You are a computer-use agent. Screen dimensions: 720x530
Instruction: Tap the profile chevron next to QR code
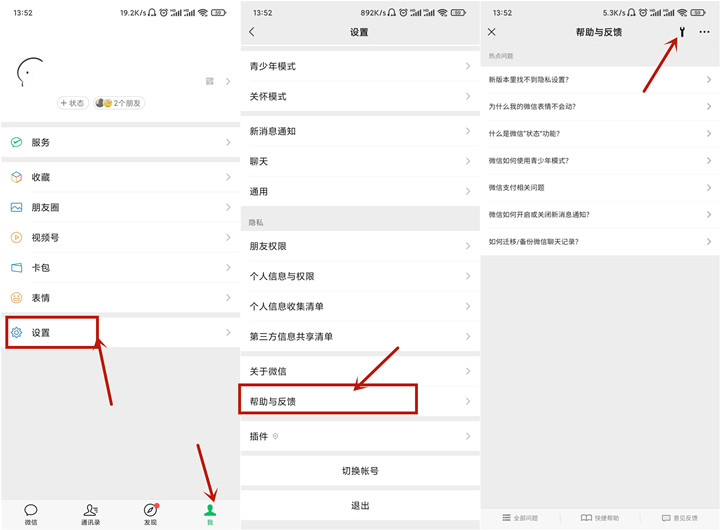(x=228, y=81)
